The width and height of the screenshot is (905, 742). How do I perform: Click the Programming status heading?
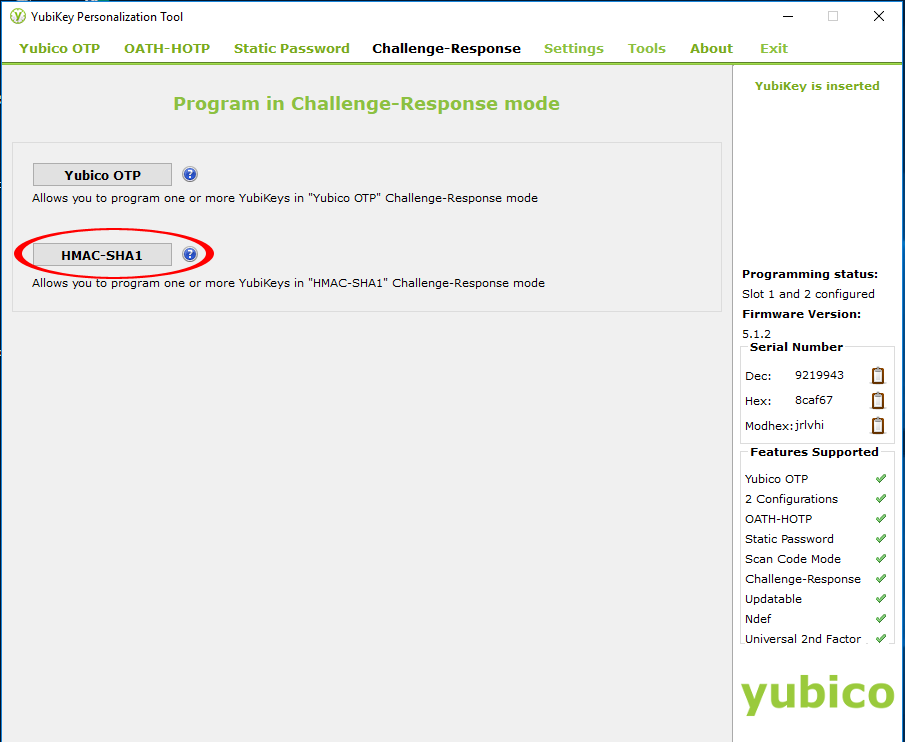click(810, 274)
